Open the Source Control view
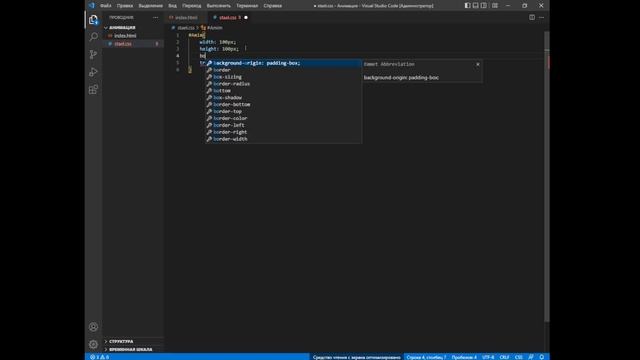640x360 pixels. click(93, 54)
